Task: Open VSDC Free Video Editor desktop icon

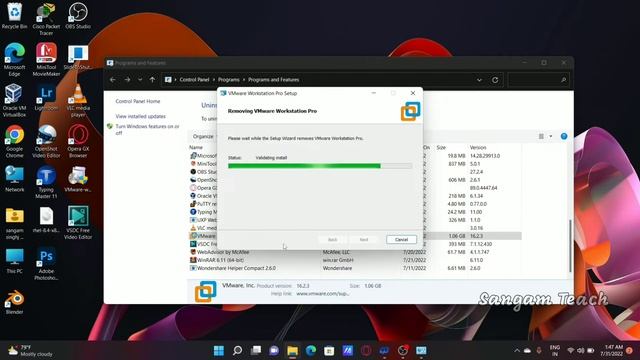Action: (x=78, y=223)
